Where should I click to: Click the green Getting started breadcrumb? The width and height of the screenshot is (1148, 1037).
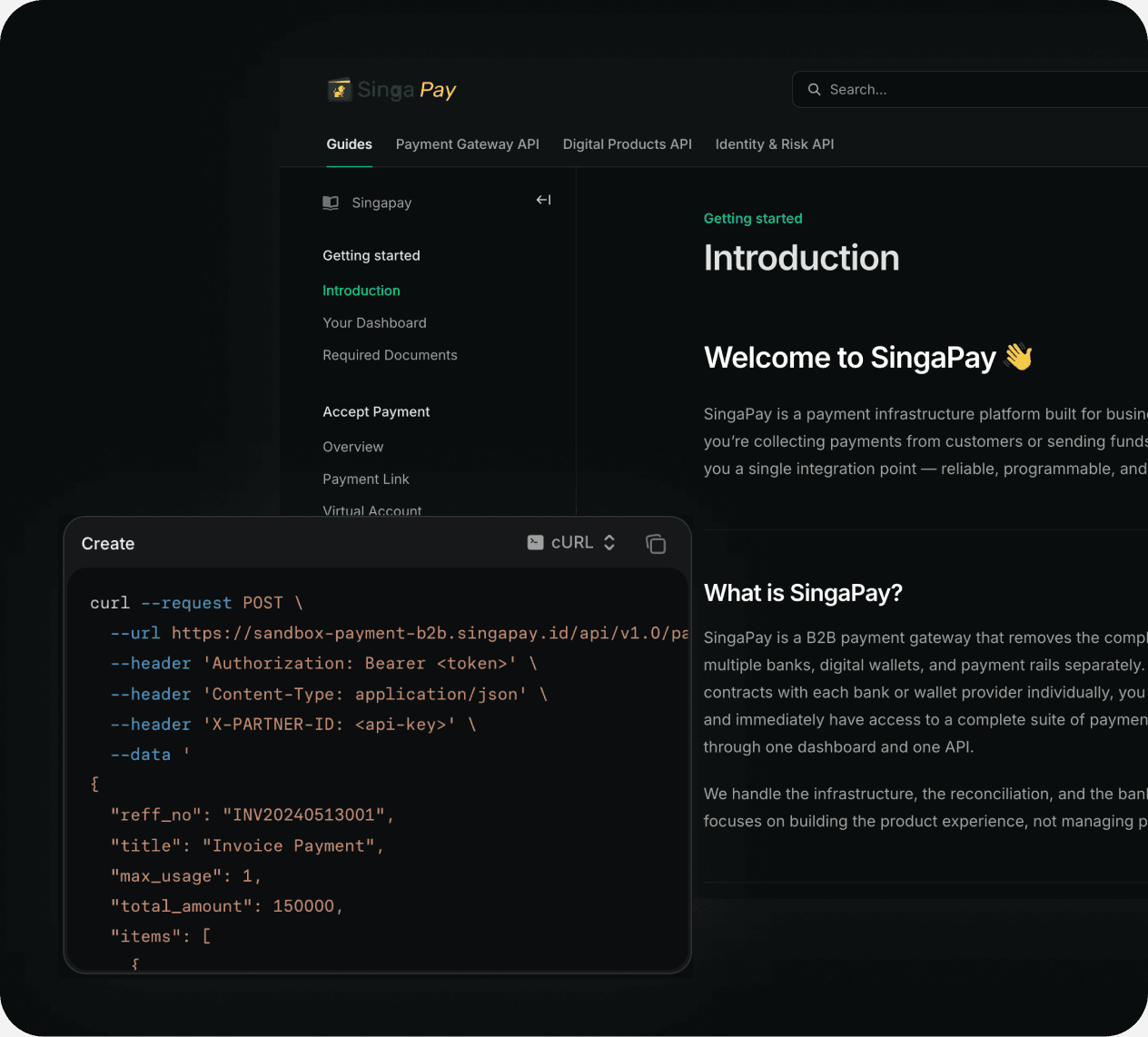click(753, 218)
